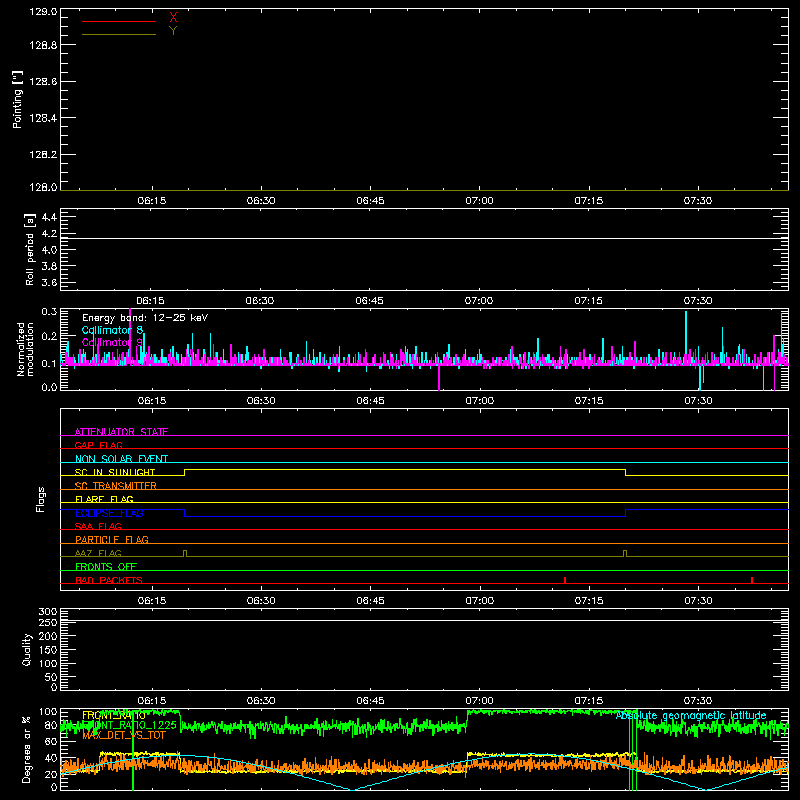Click the '100' tick on Degrees axis
The width and height of the screenshot is (800, 800).
(x=48, y=711)
